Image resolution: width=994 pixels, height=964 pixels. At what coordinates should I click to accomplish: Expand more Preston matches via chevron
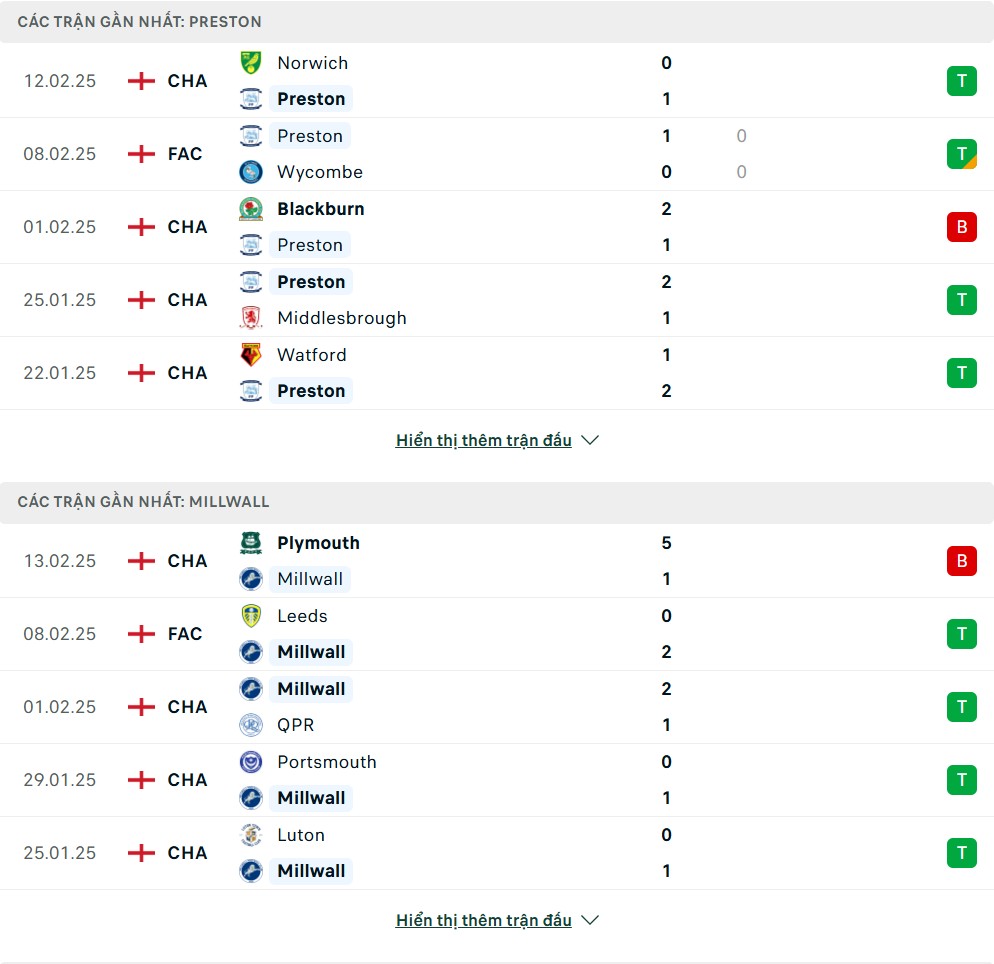[590, 440]
